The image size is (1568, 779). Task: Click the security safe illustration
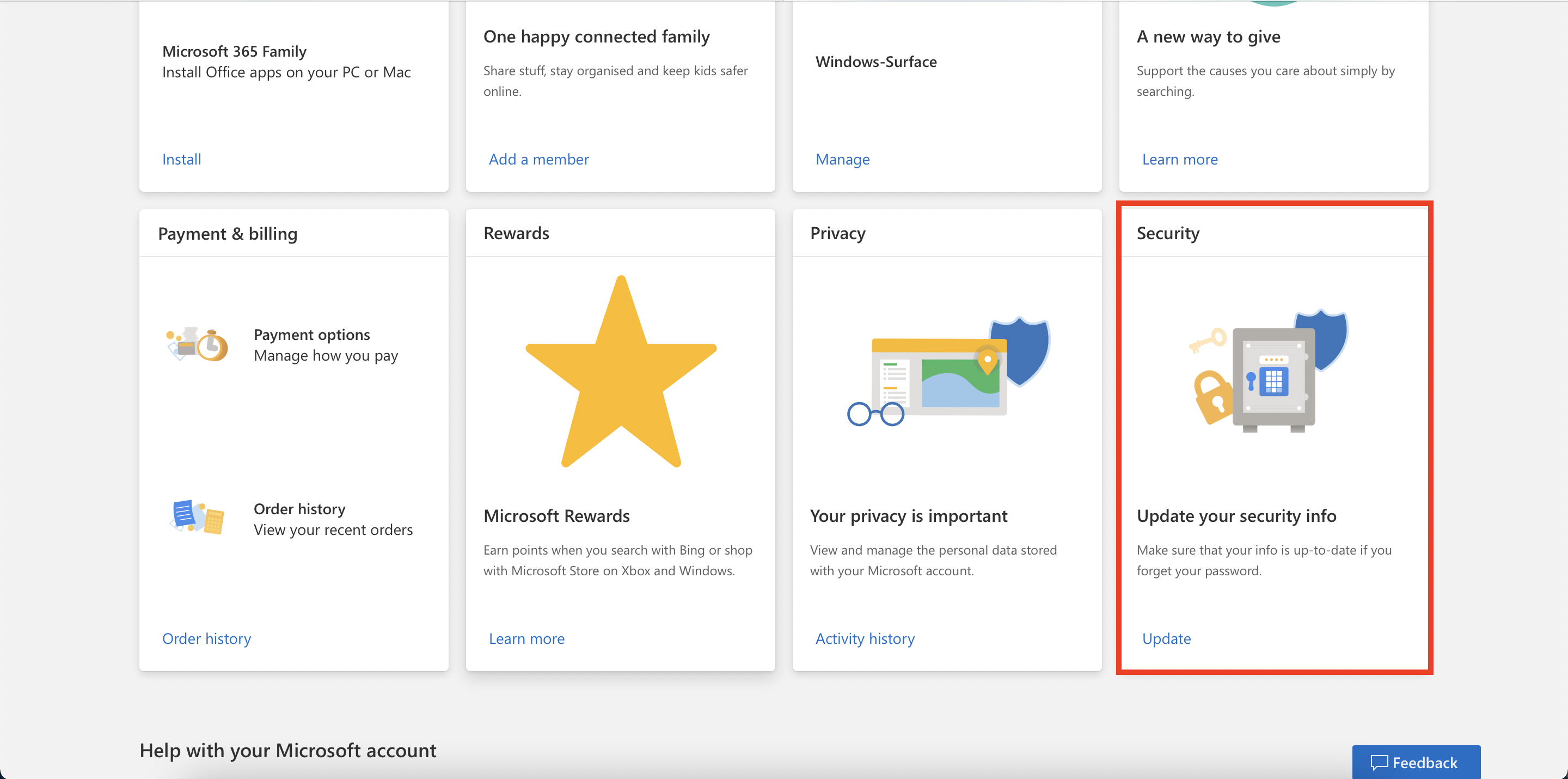click(x=1273, y=378)
